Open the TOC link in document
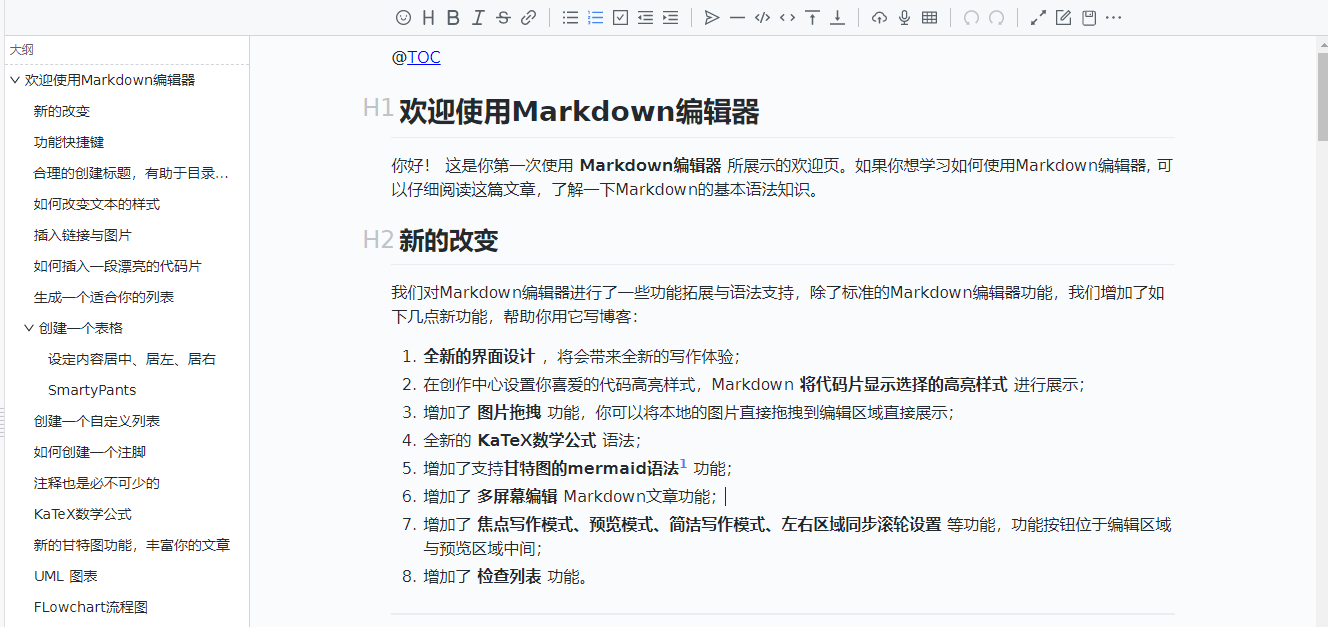This screenshot has height=627, width=1328. pos(423,57)
